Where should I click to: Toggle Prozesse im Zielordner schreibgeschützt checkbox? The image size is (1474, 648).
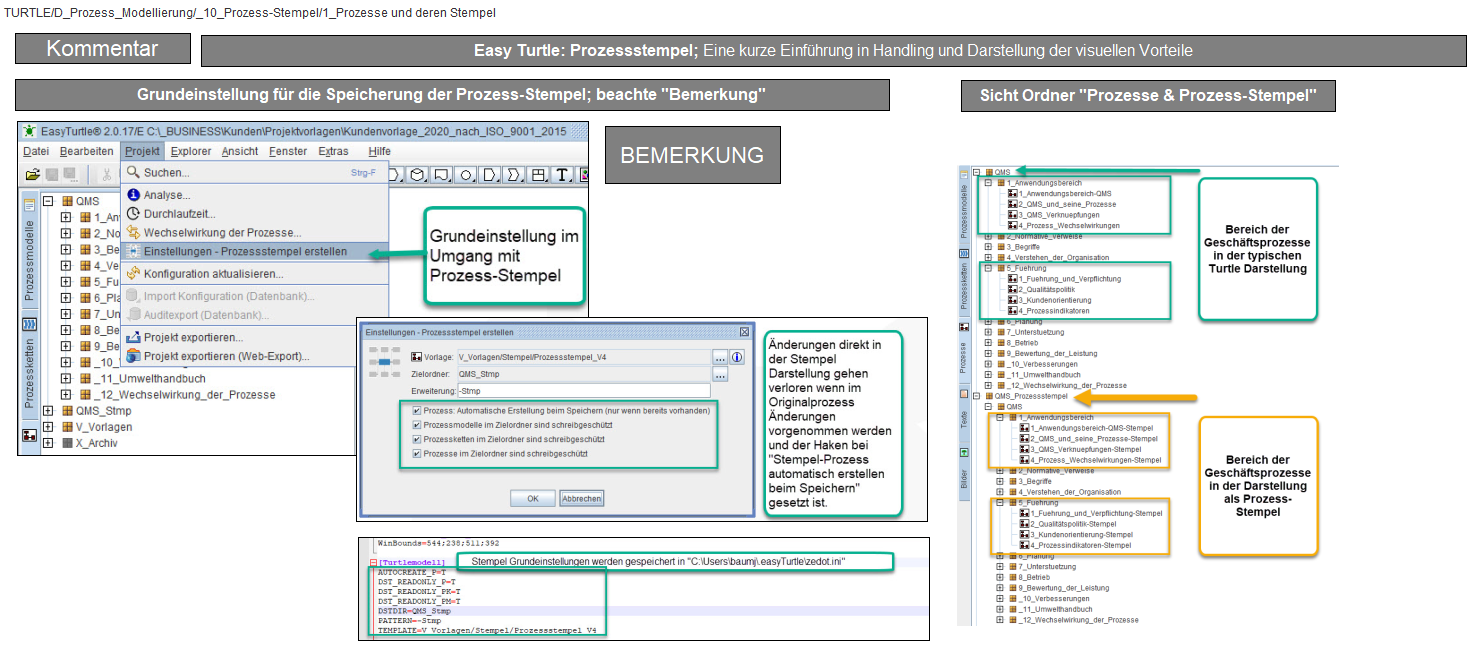[417, 454]
